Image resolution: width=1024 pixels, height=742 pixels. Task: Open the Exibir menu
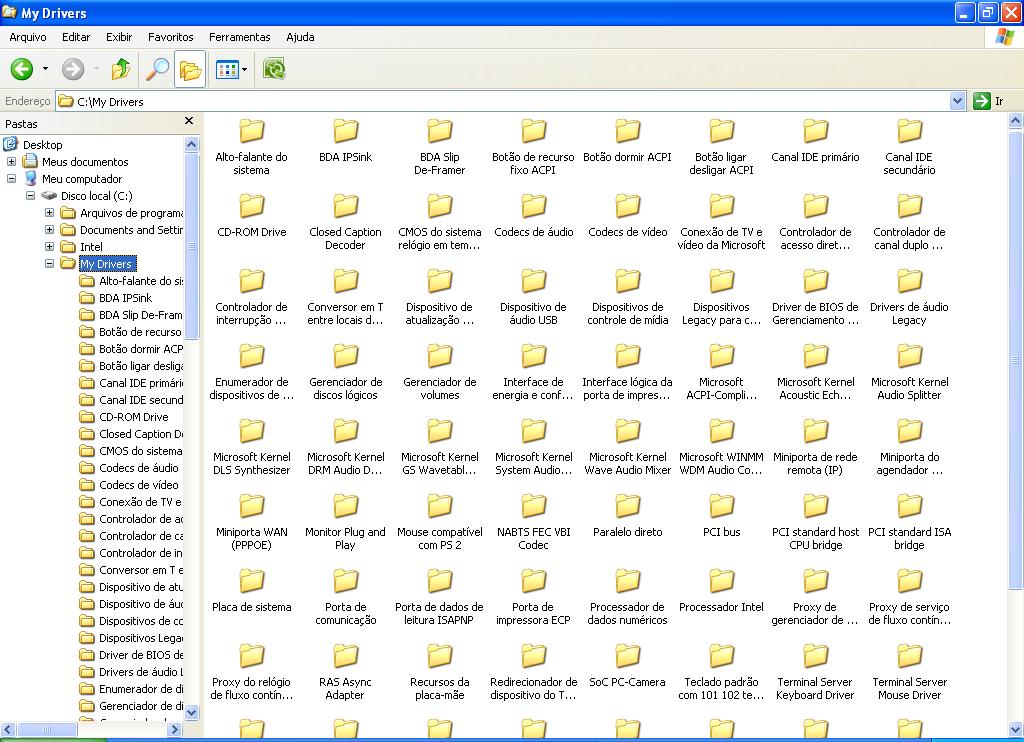tap(119, 37)
